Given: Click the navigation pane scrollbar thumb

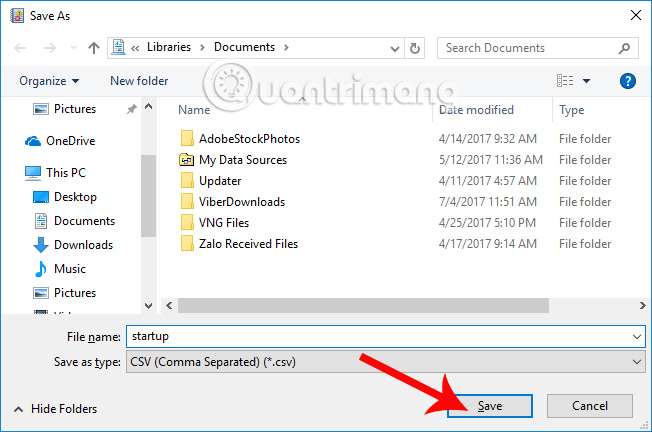Looking at the screenshot, I should 148,195.
